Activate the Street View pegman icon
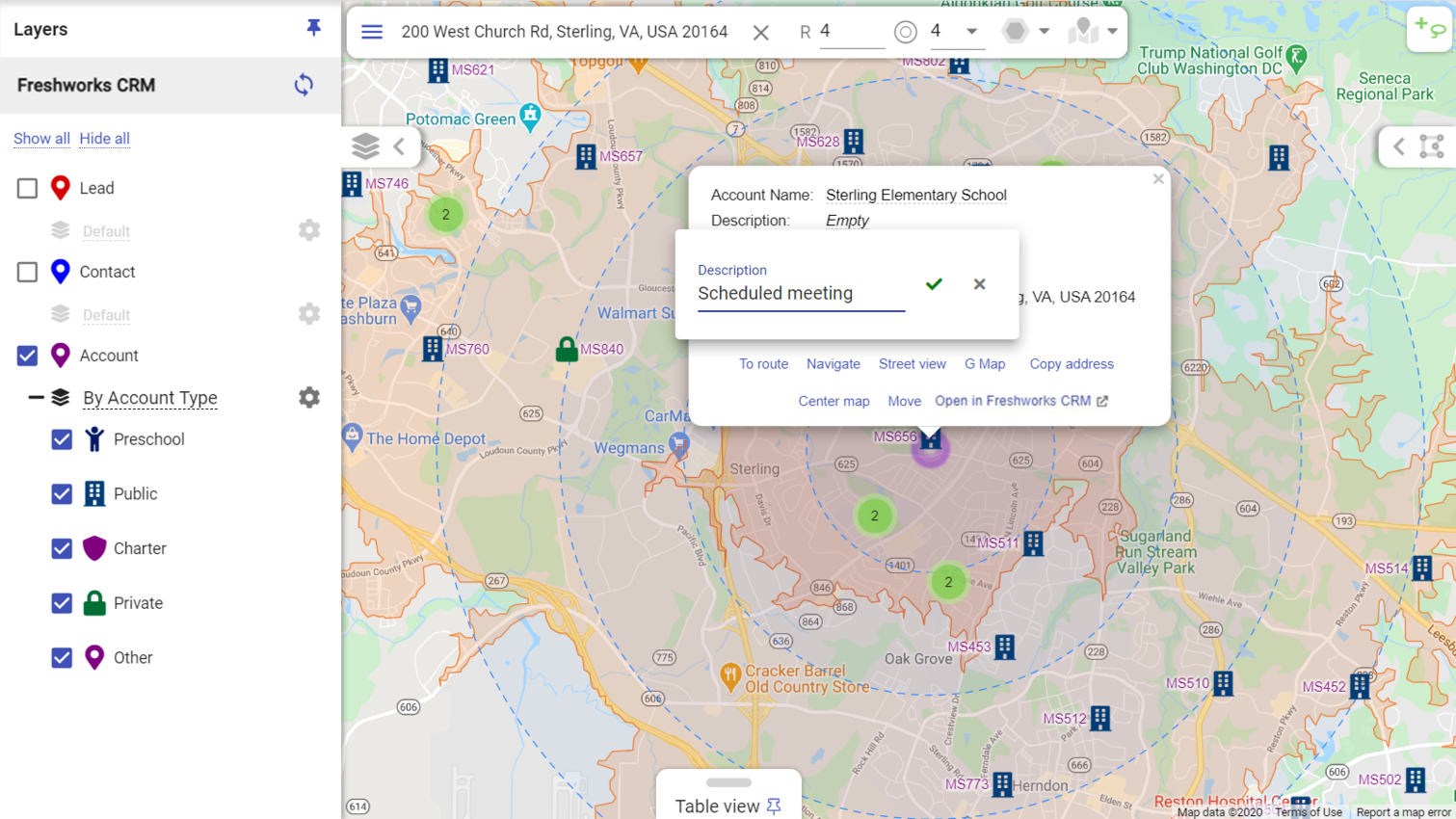The width and height of the screenshot is (1456, 819). click(x=1083, y=30)
